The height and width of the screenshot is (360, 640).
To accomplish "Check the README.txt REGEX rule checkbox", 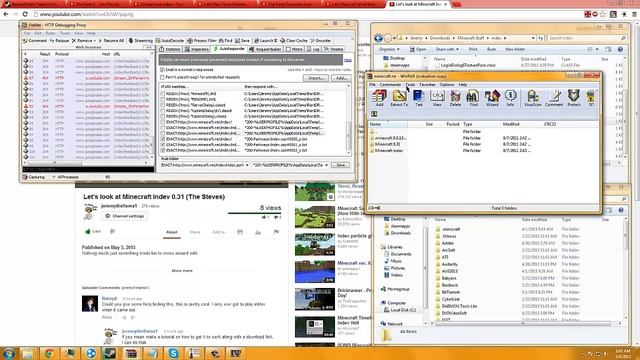I will pos(163,99).
